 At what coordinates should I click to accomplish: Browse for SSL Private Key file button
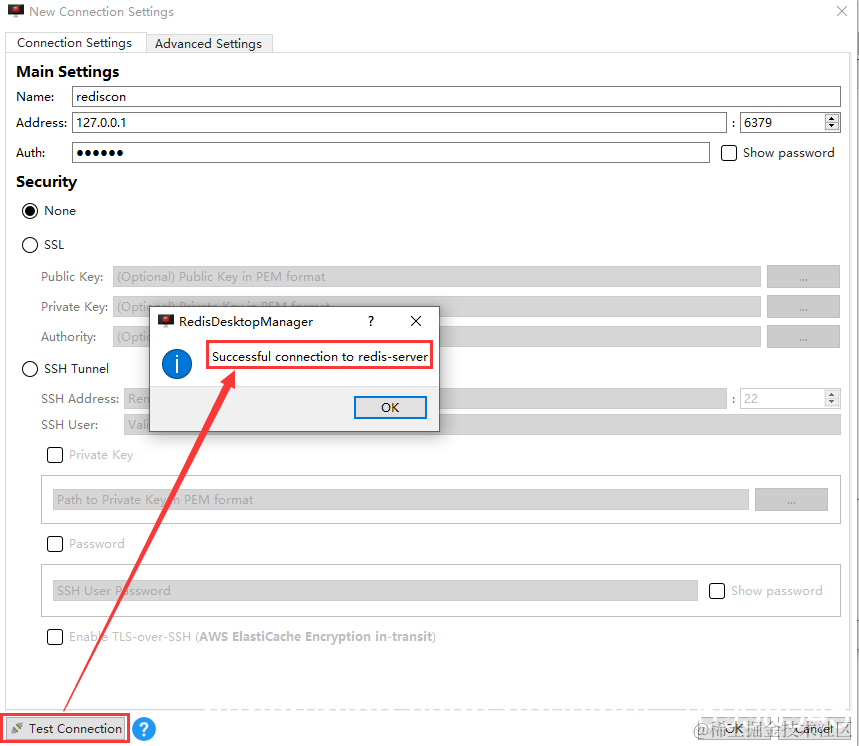(x=803, y=307)
